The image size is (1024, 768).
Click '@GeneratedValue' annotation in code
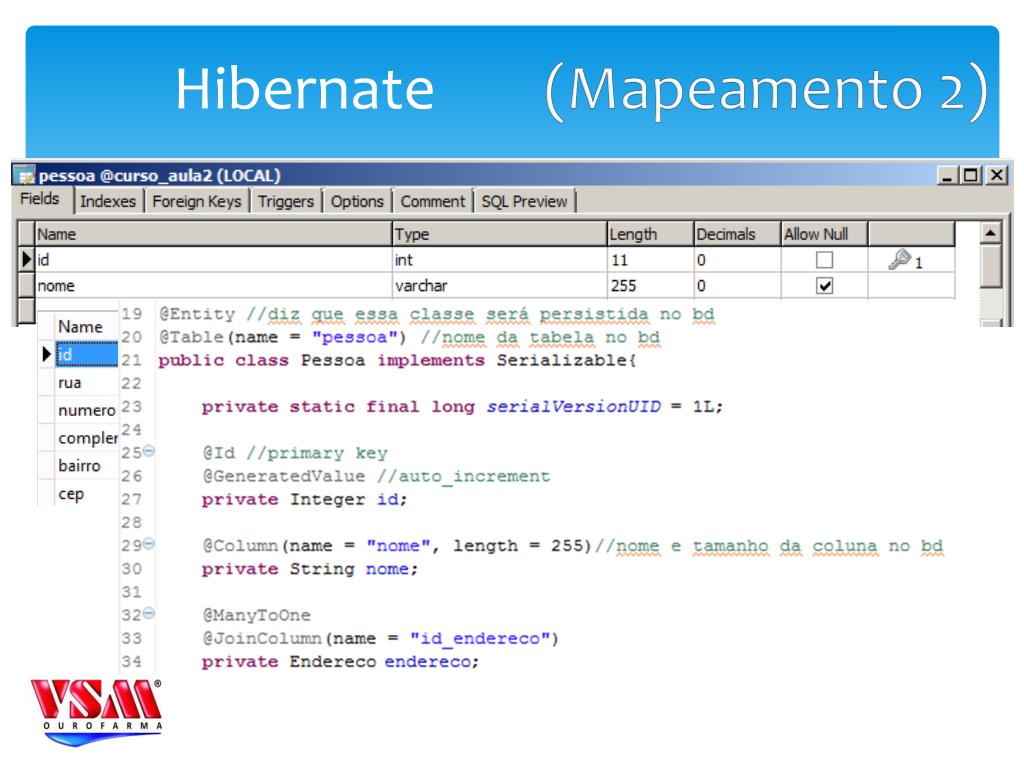(283, 476)
